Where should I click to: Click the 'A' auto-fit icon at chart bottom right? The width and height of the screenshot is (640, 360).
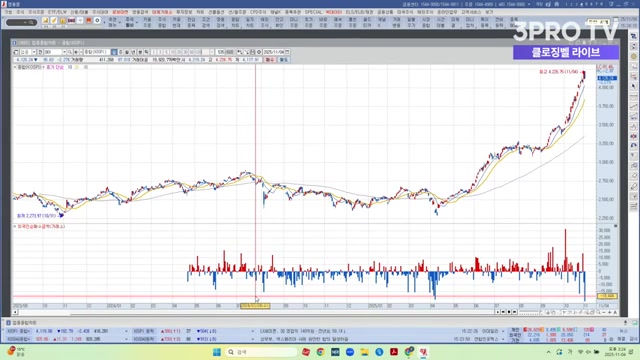pos(615,312)
